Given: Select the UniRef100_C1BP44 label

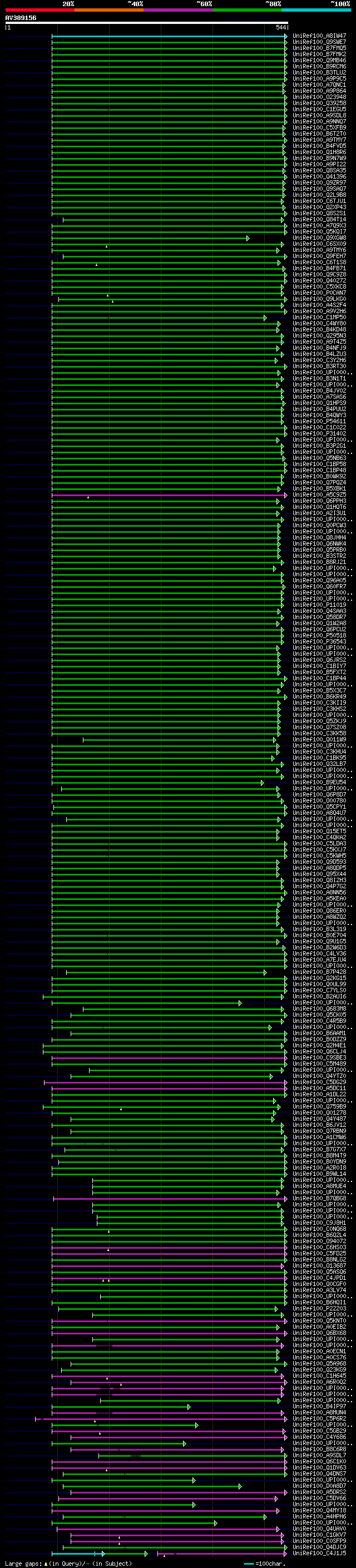Looking at the screenshot, I should click(319, 678).
